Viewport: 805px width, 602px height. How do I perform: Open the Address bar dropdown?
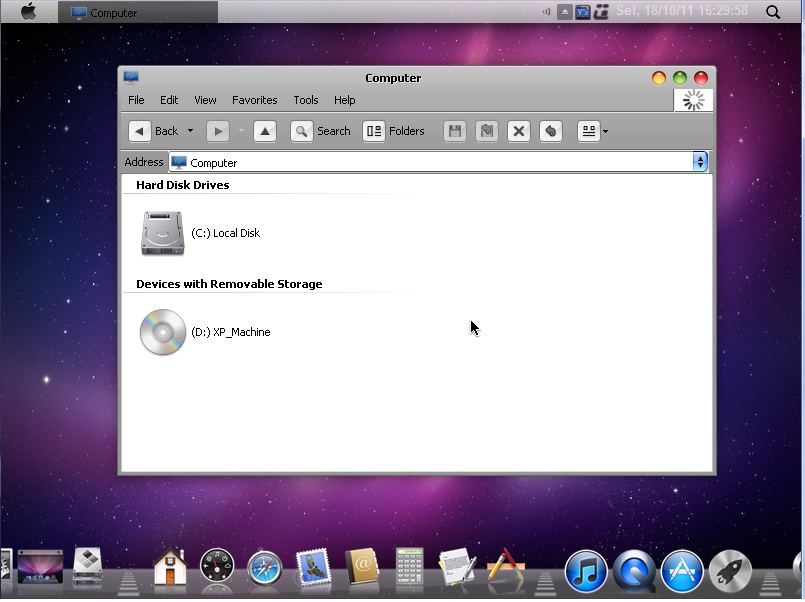coord(700,162)
